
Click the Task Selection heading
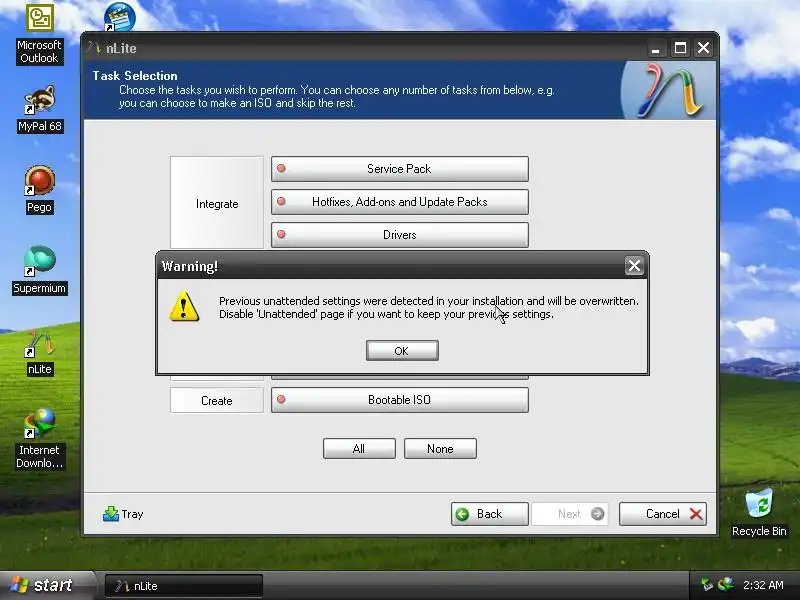point(135,76)
